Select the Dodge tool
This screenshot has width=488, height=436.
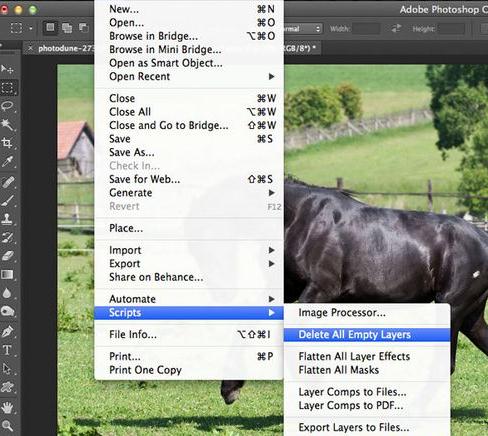(7, 311)
